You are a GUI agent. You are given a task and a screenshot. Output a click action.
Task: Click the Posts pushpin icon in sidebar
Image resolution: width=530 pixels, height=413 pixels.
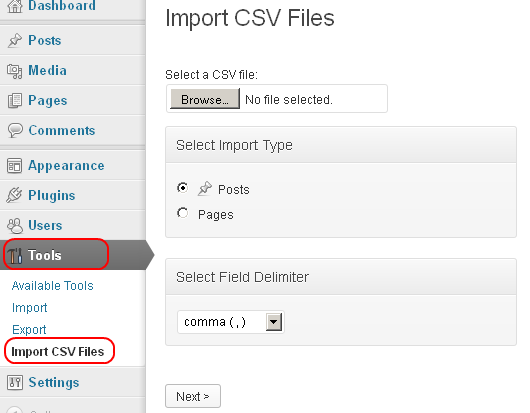tap(15, 41)
